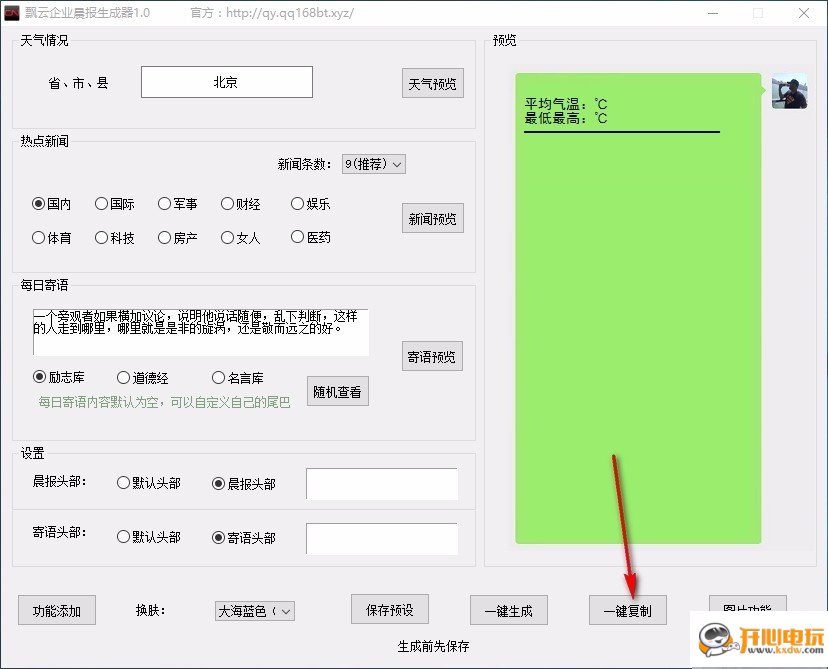Screen dimensions: 828x669
Task: Select the 女人 news category
Action: pyautogui.click(x=241, y=238)
